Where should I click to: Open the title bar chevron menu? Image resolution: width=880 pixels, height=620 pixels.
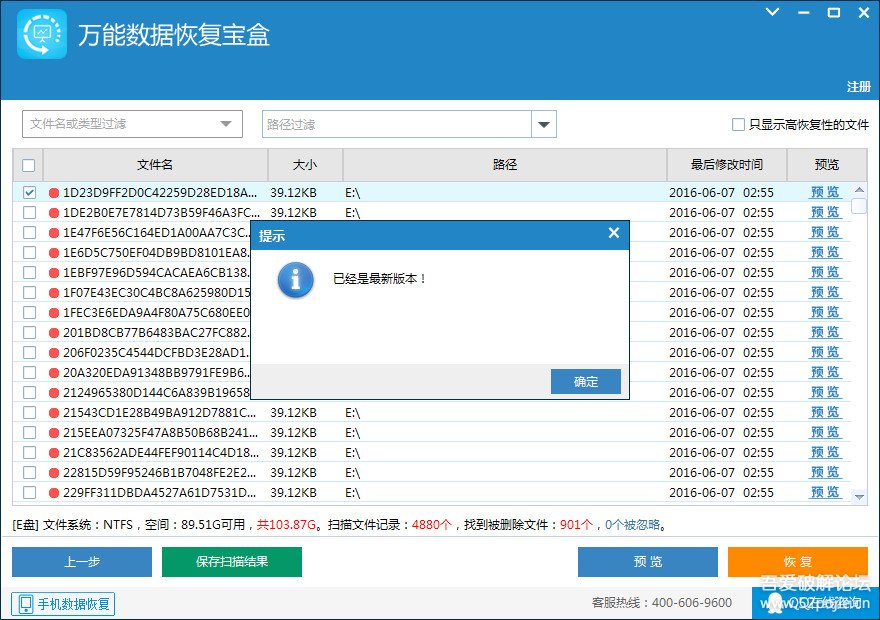772,13
